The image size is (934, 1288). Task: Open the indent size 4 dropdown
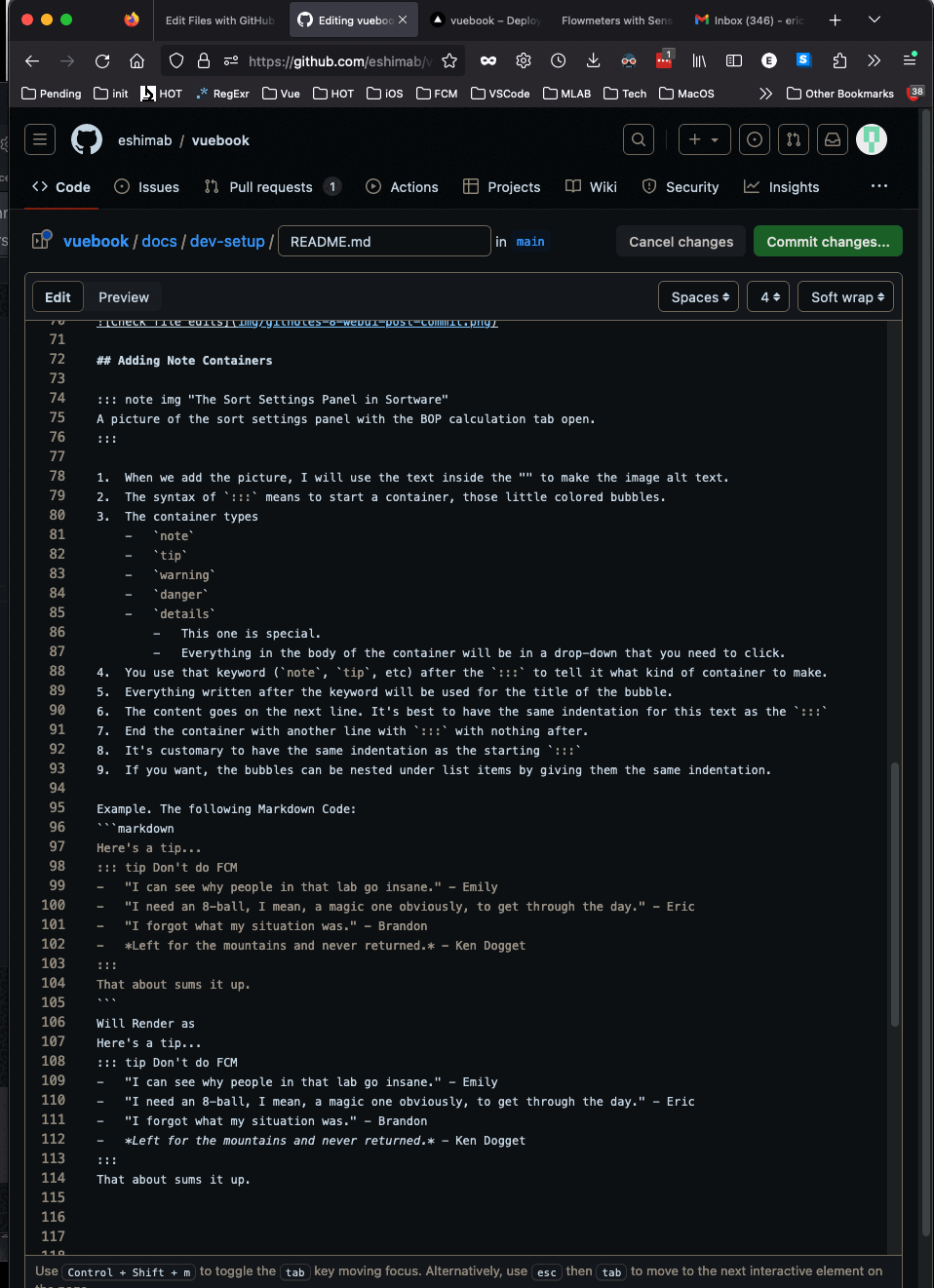tap(768, 296)
